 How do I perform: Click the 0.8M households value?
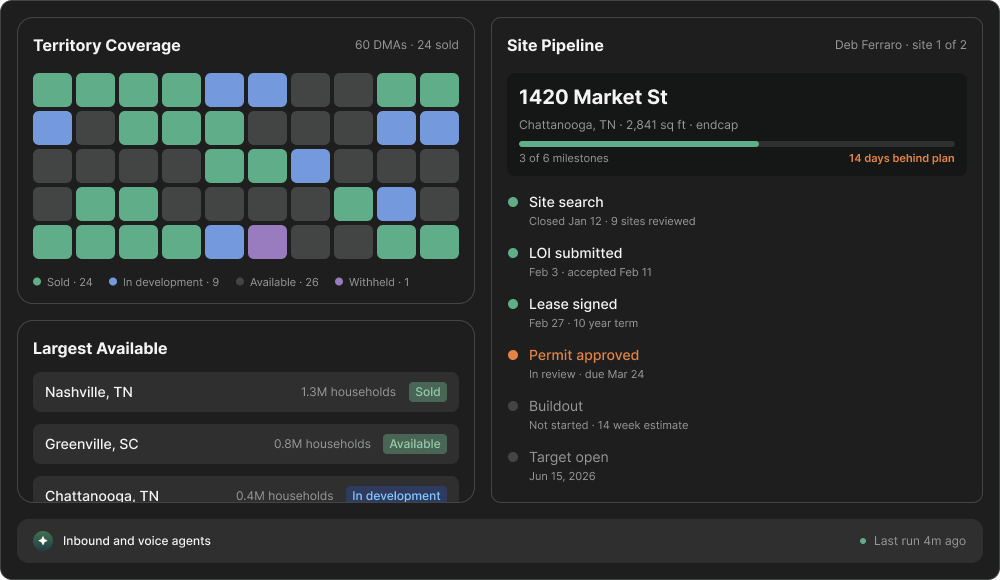click(322, 444)
